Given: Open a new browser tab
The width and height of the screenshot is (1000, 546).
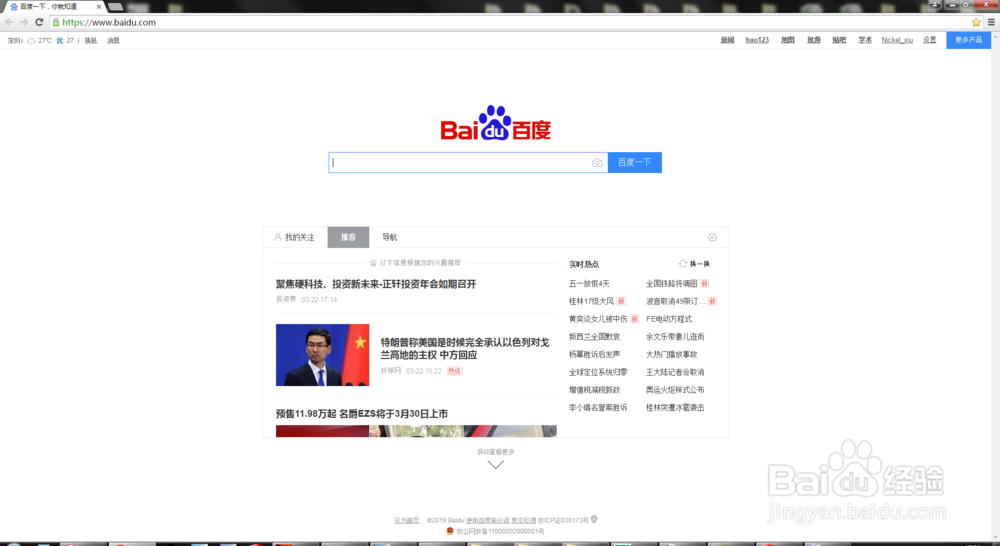Looking at the screenshot, I should click(x=115, y=6).
